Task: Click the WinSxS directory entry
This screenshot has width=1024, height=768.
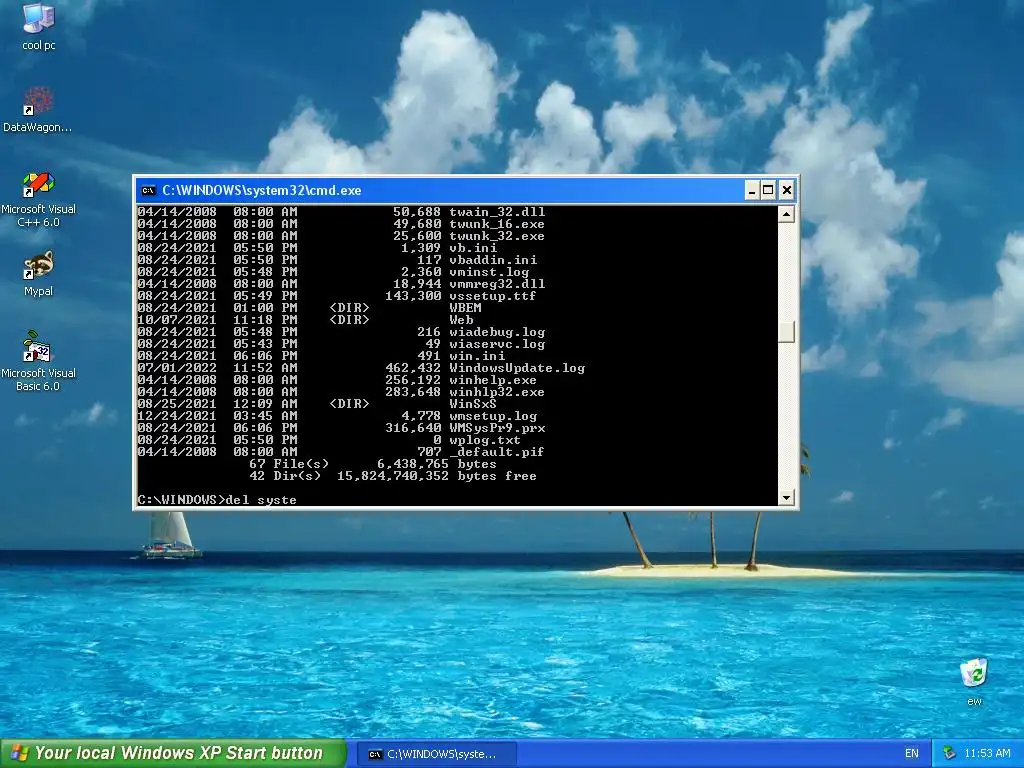Action: point(473,404)
